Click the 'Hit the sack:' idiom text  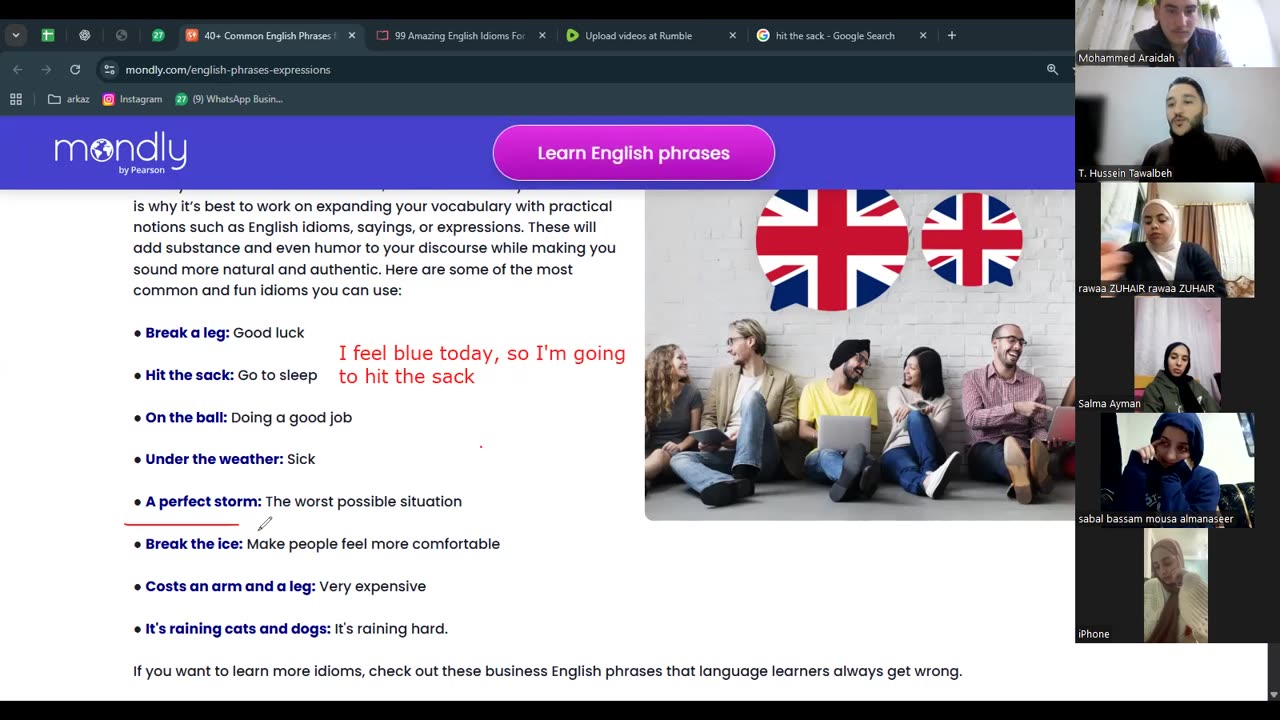(x=190, y=375)
